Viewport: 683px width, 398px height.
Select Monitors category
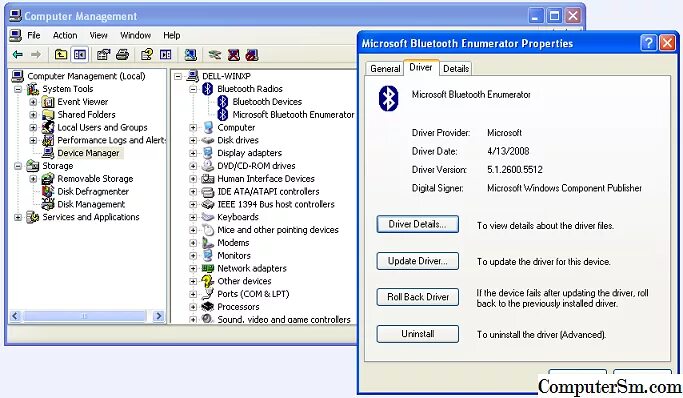click(x=234, y=256)
